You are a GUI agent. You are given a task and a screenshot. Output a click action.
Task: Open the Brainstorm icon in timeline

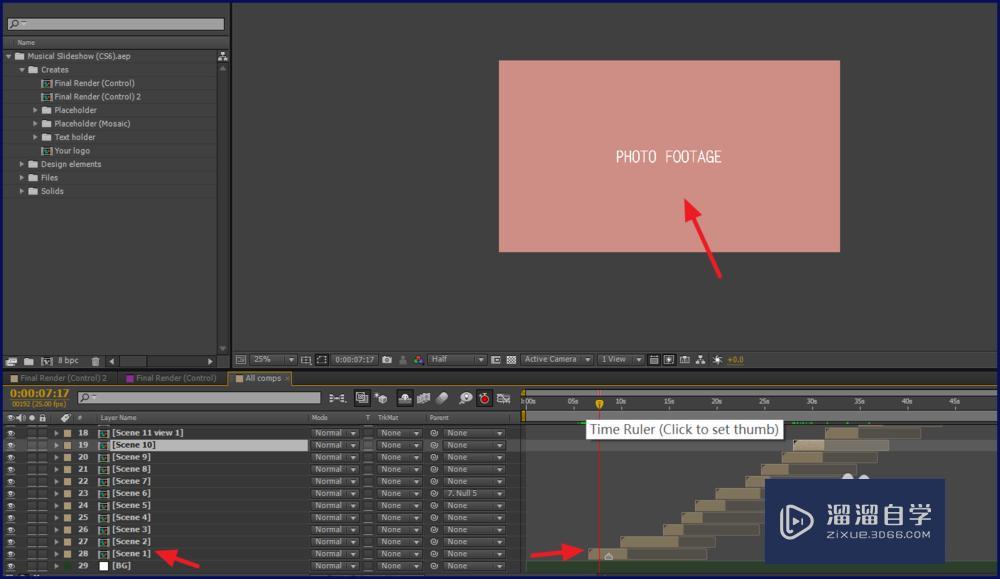466,399
